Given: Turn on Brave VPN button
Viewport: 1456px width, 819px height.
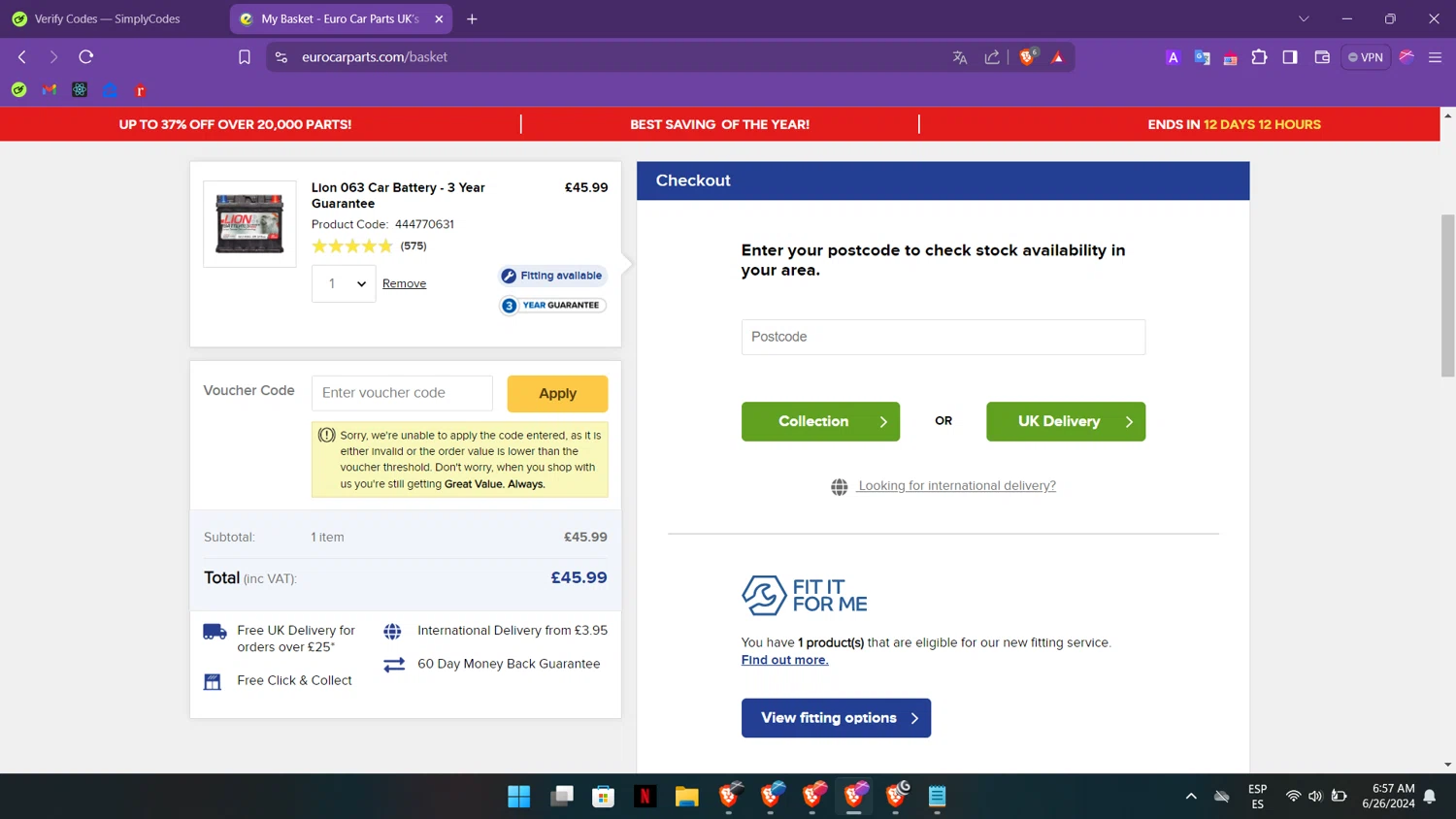Looking at the screenshot, I should click(1366, 57).
